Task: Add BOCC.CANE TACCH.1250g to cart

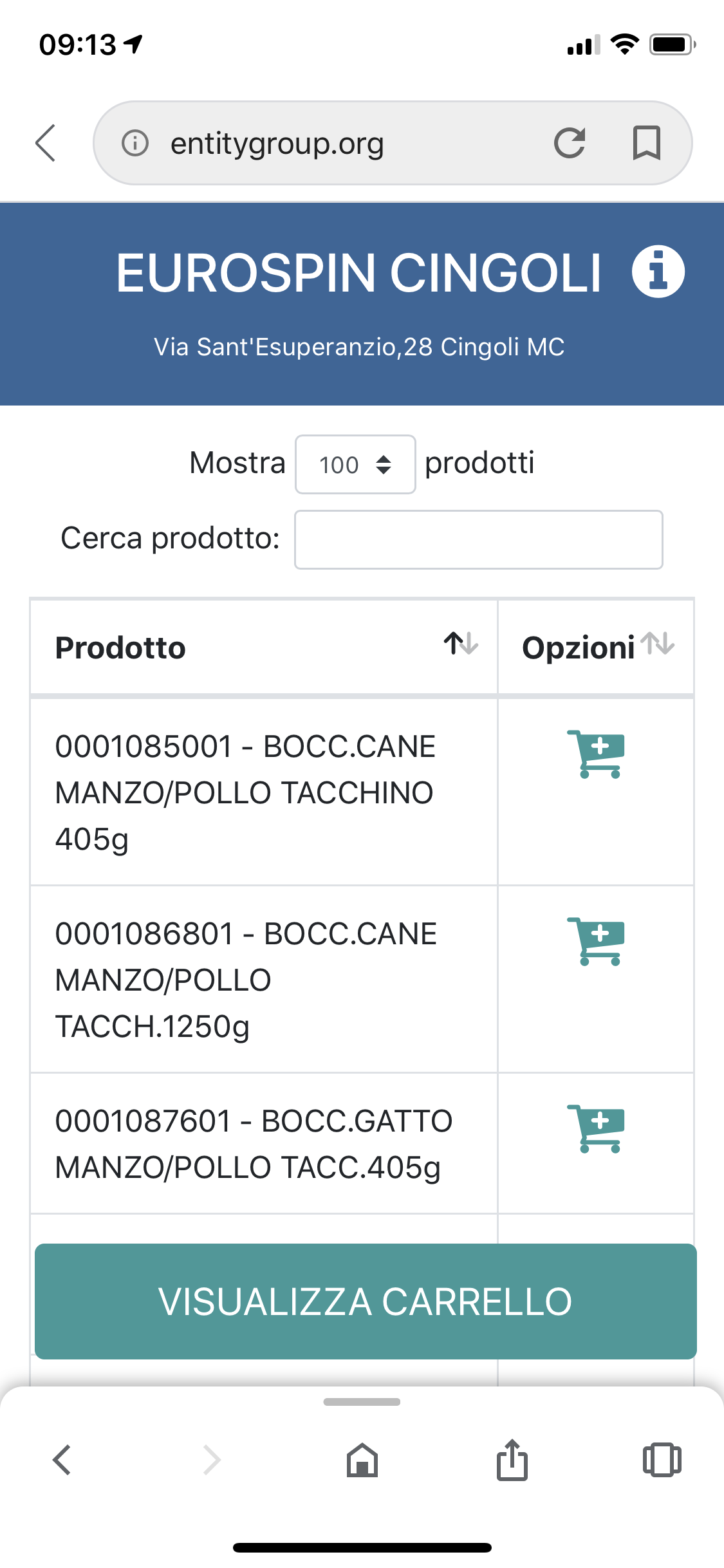Action: tap(596, 941)
